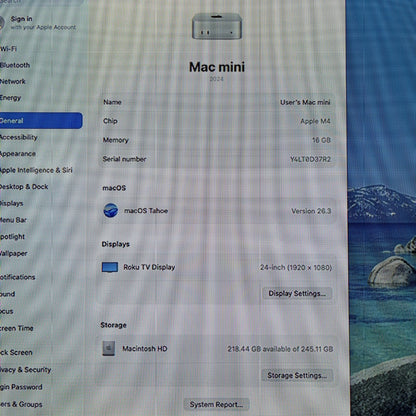The image size is (416, 416).
Task: Open Display Settings
Action: click(x=297, y=293)
